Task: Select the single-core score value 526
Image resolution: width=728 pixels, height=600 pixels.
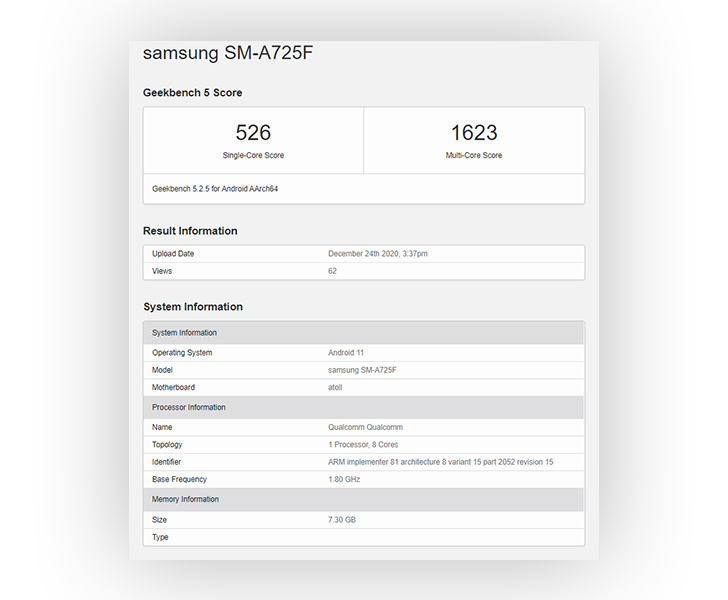Action: [x=253, y=132]
